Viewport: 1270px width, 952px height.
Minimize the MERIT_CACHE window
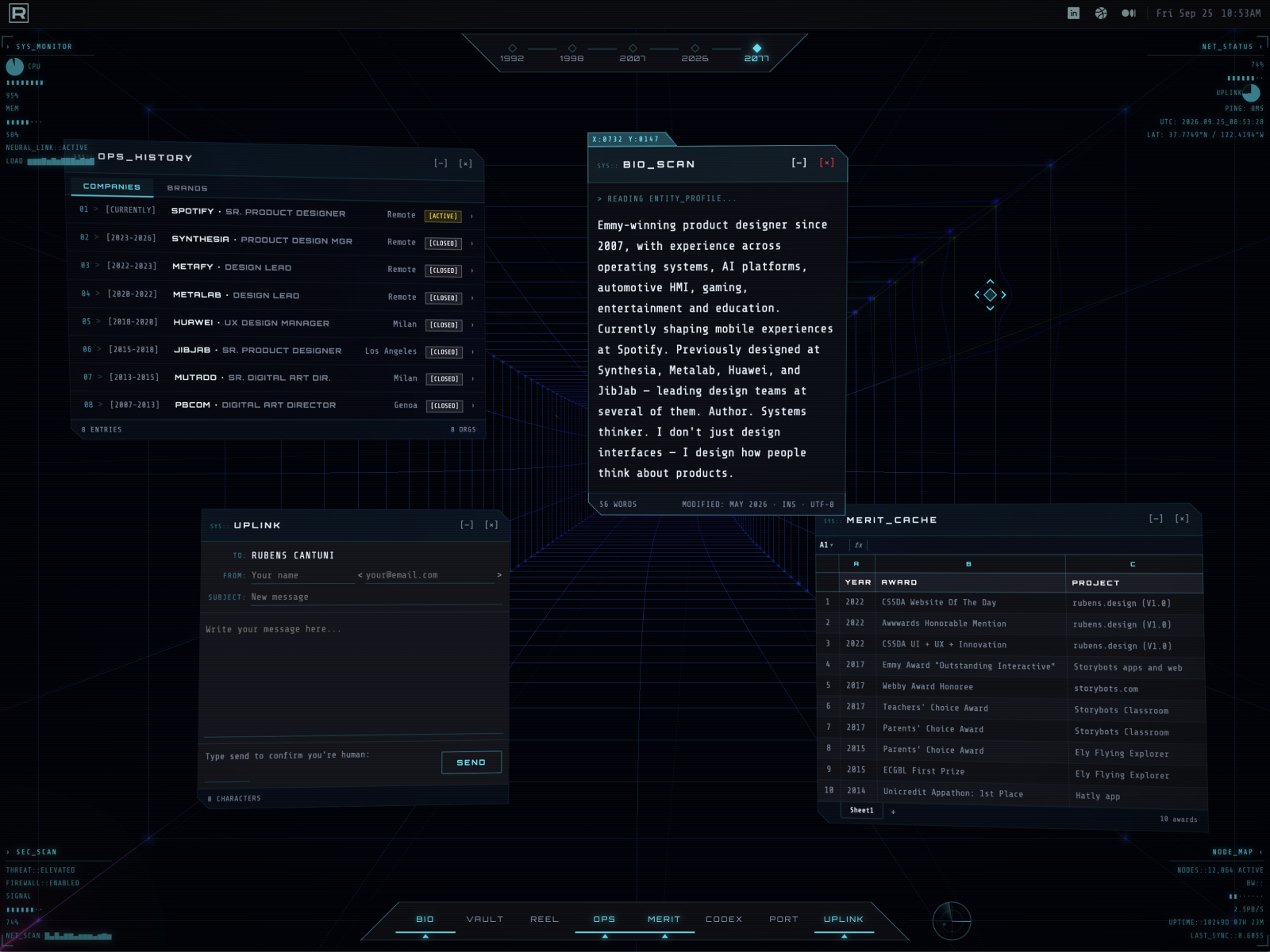tap(1156, 518)
